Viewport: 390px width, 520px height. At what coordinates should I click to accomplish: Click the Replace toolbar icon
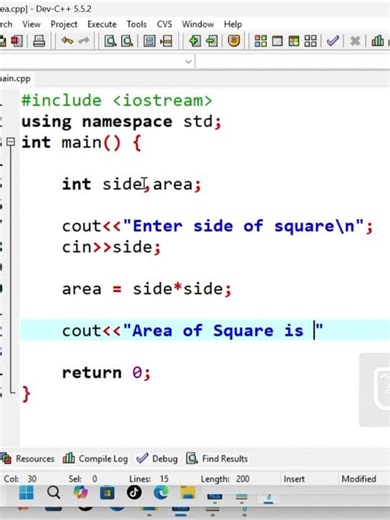(x=127, y=41)
